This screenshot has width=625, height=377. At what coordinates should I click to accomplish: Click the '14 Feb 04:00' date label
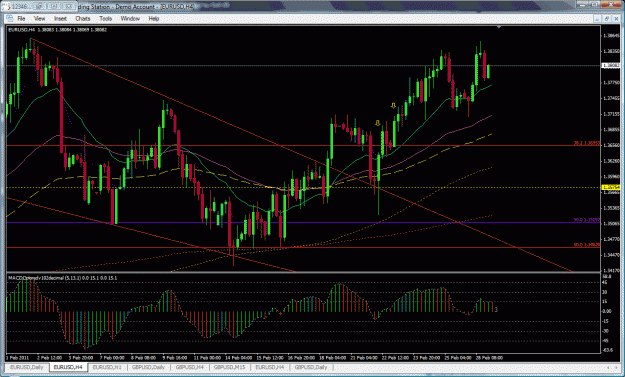coord(238,357)
